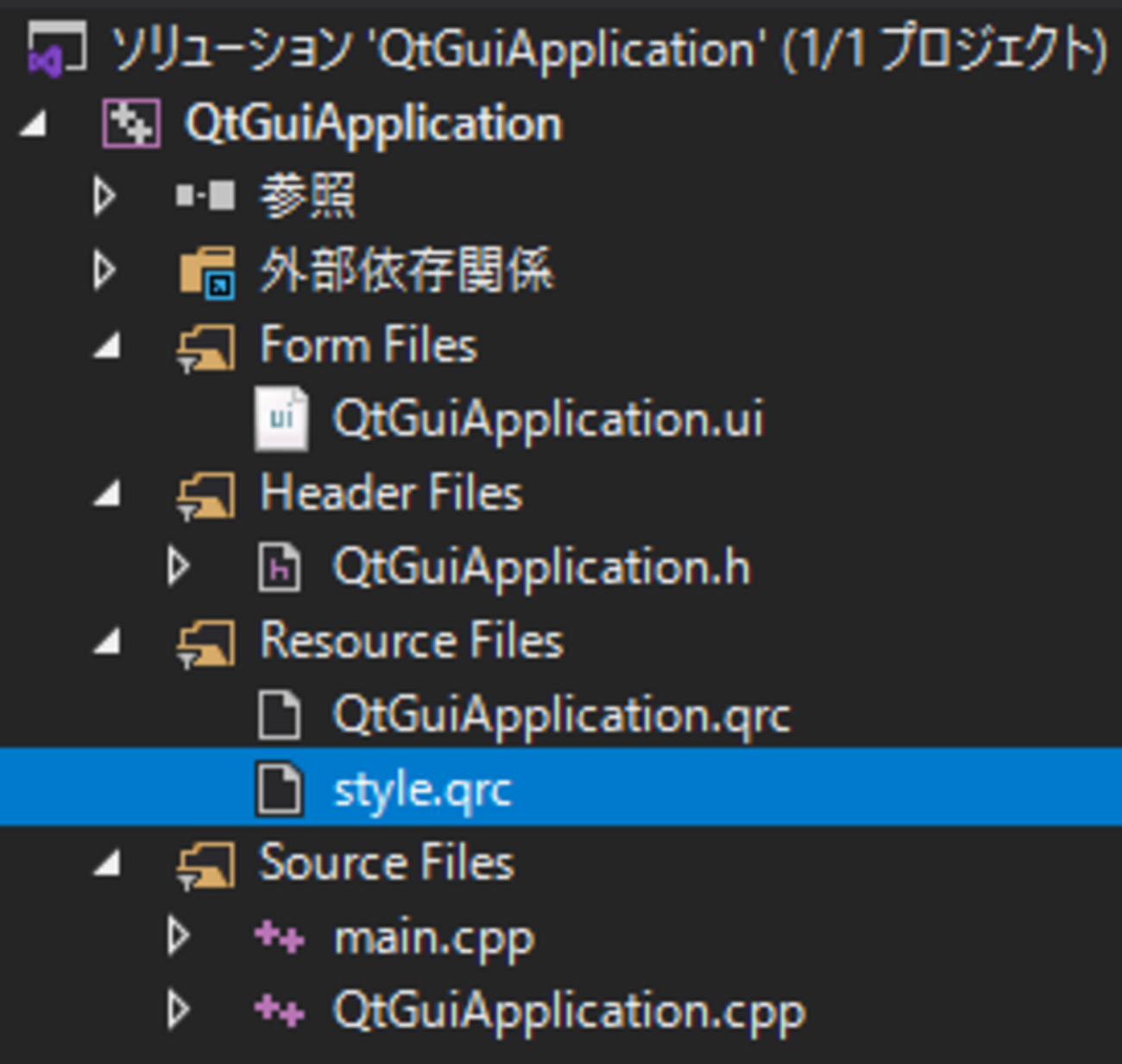The width and height of the screenshot is (1122, 1064).
Task: Select the Source Files filter label
Action: (387, 863)
